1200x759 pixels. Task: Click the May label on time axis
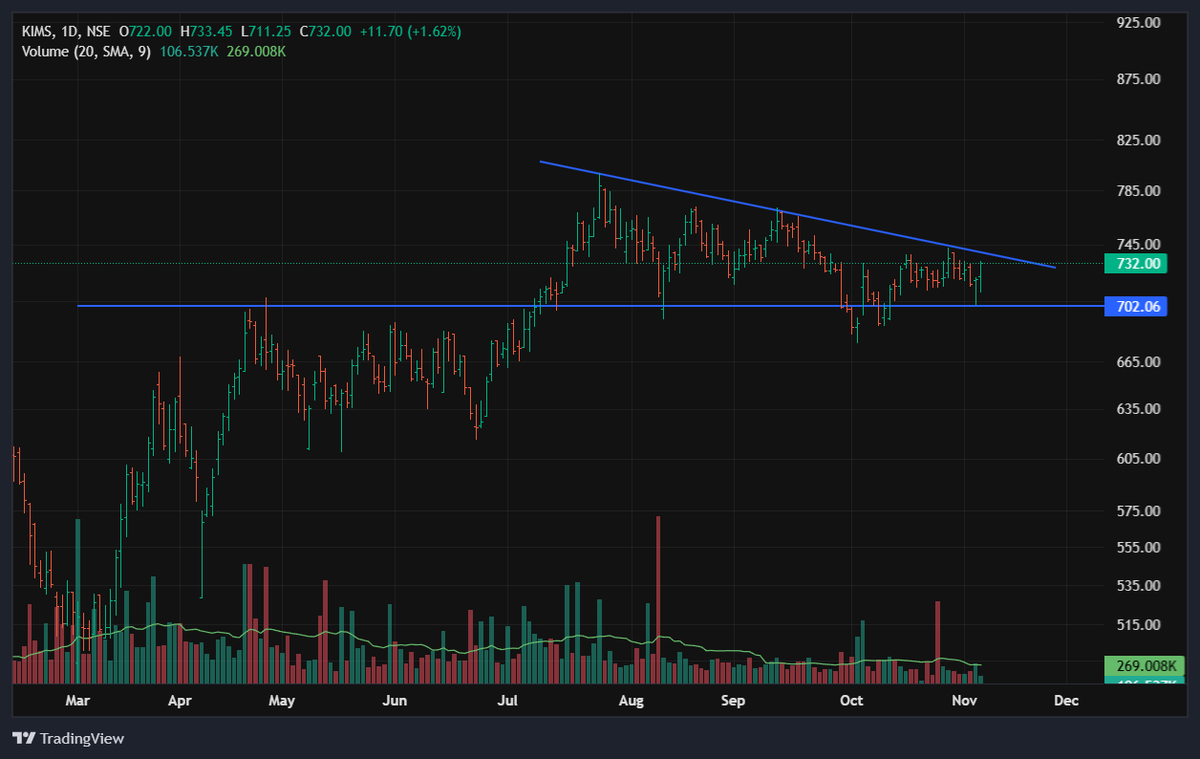click(283, 701)
